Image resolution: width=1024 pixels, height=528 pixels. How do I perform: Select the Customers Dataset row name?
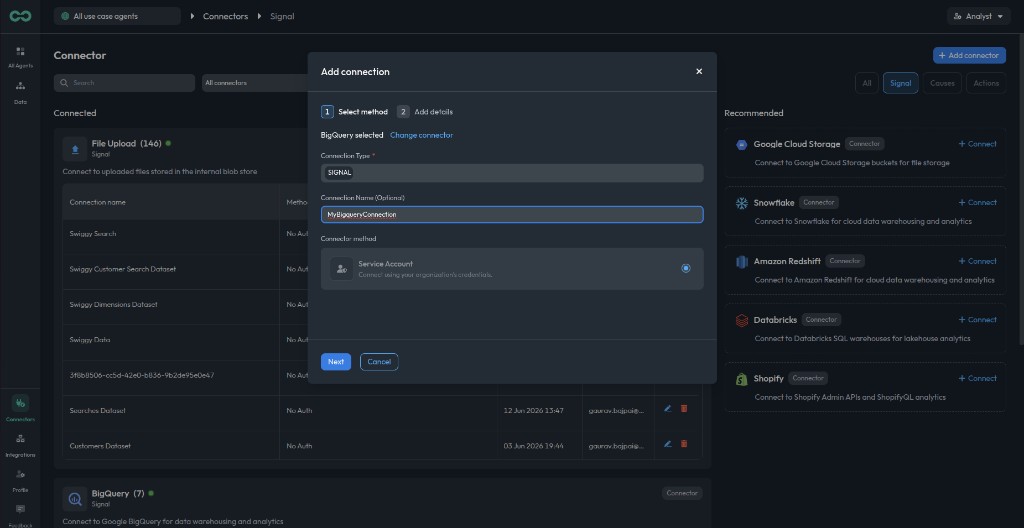pyautogui.click(x=100, y=446)
